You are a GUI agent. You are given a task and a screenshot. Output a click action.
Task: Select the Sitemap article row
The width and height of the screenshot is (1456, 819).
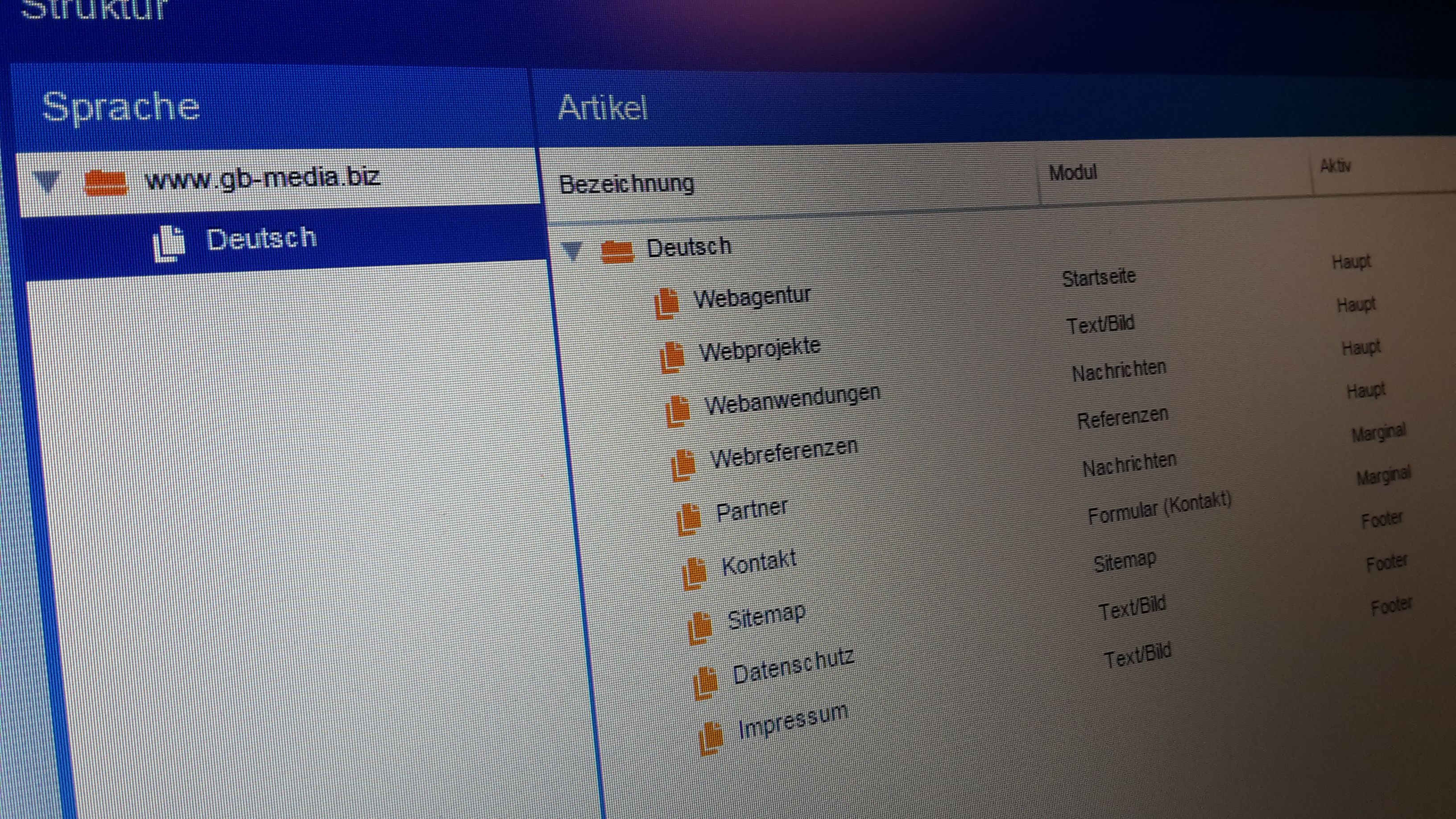coord(766,616)
